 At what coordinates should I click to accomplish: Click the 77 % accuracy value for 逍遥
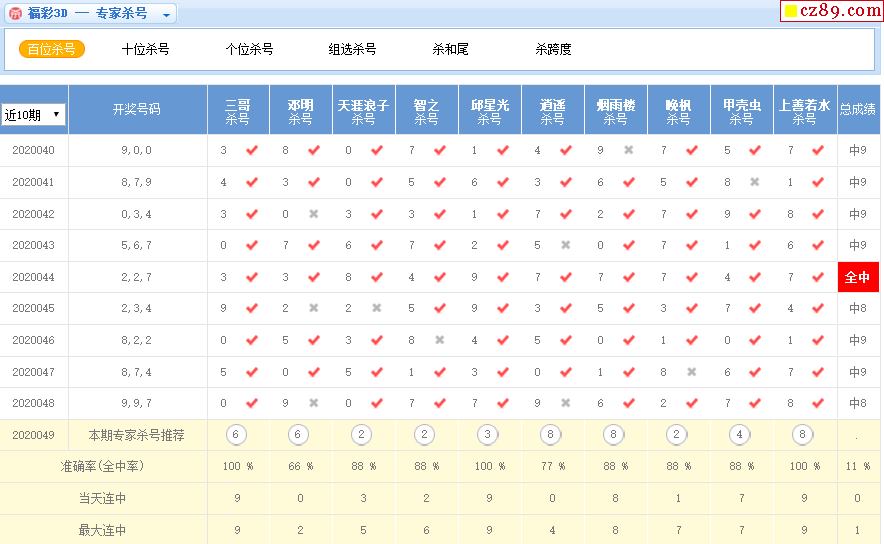click(552, 466)
